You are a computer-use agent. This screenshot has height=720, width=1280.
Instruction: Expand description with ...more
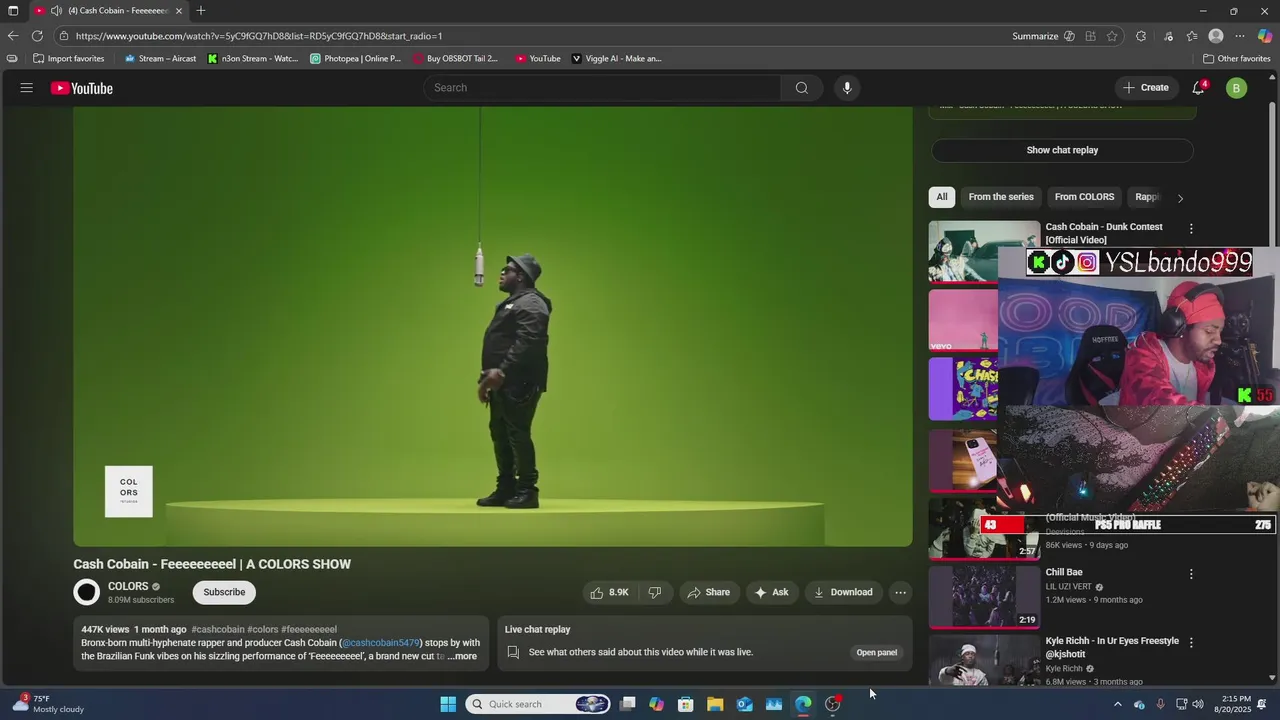point(462,656)
